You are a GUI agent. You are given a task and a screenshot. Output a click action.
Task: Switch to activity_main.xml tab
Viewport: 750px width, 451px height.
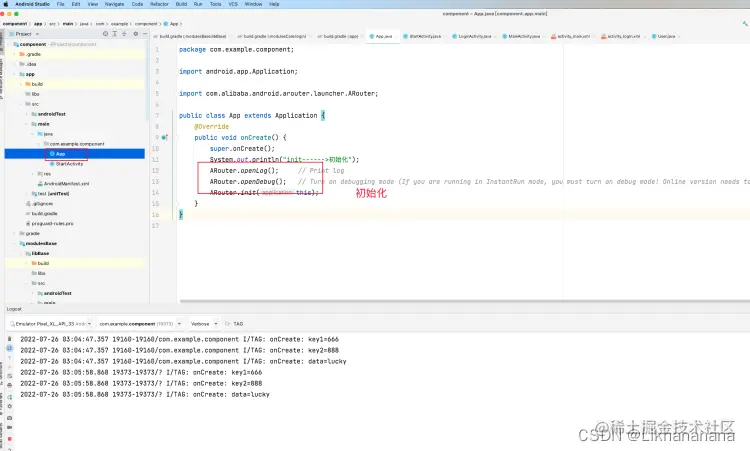coord(572,36)
